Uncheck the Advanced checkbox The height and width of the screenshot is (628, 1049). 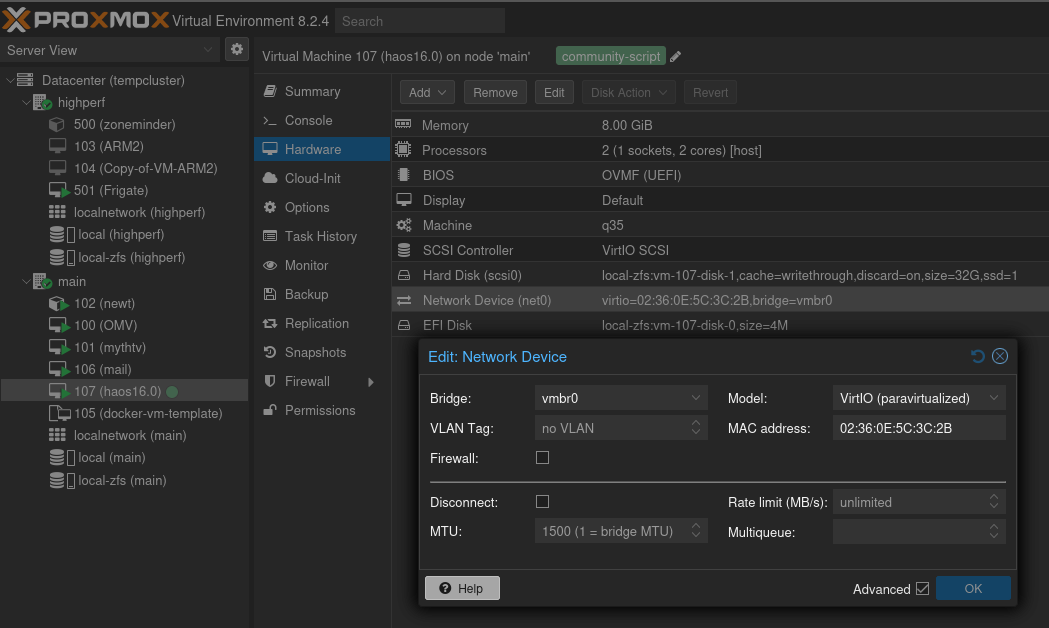pyautogui.click(x=923, y=589)
